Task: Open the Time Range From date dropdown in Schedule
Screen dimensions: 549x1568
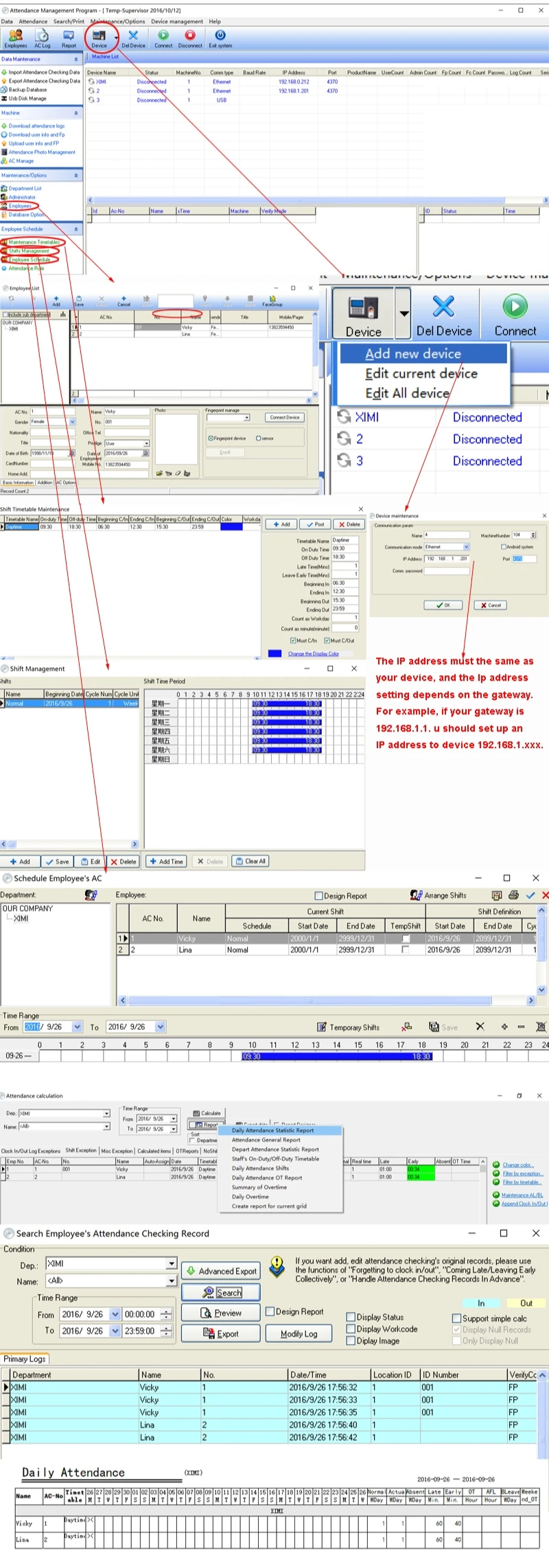Action: click(x=77, y=1027)
